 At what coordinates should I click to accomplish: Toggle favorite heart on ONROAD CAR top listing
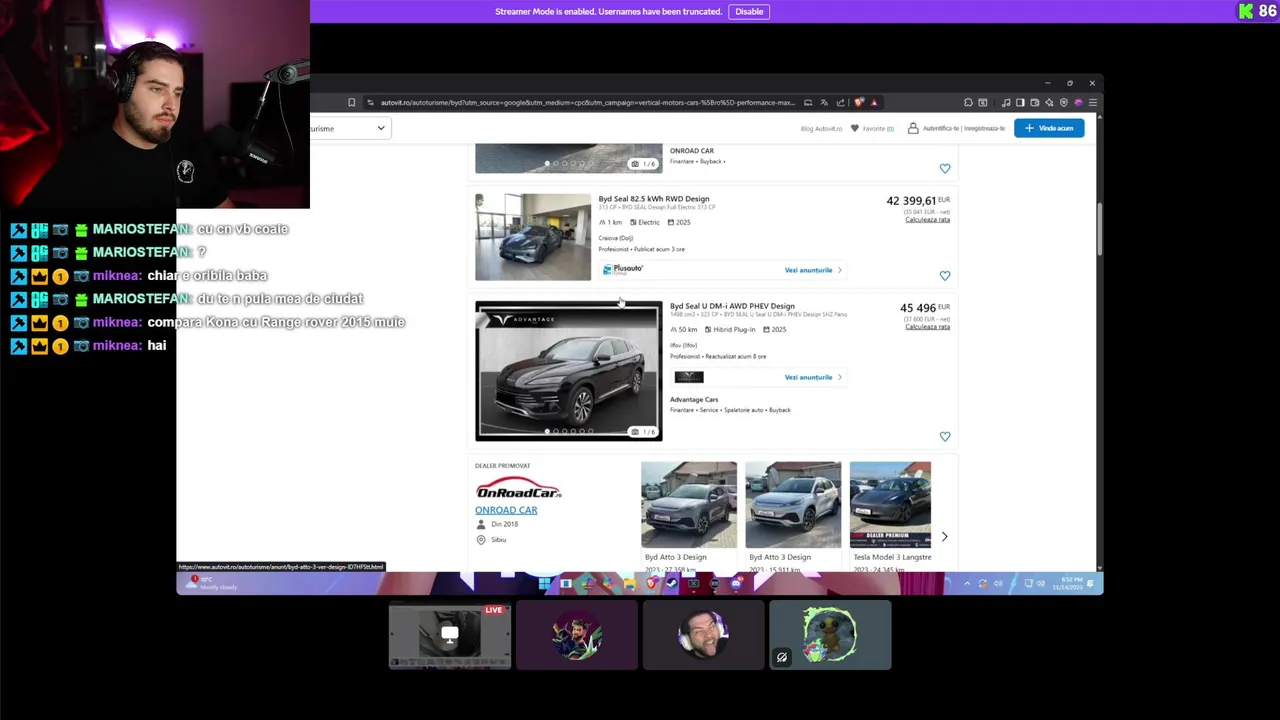944,168
